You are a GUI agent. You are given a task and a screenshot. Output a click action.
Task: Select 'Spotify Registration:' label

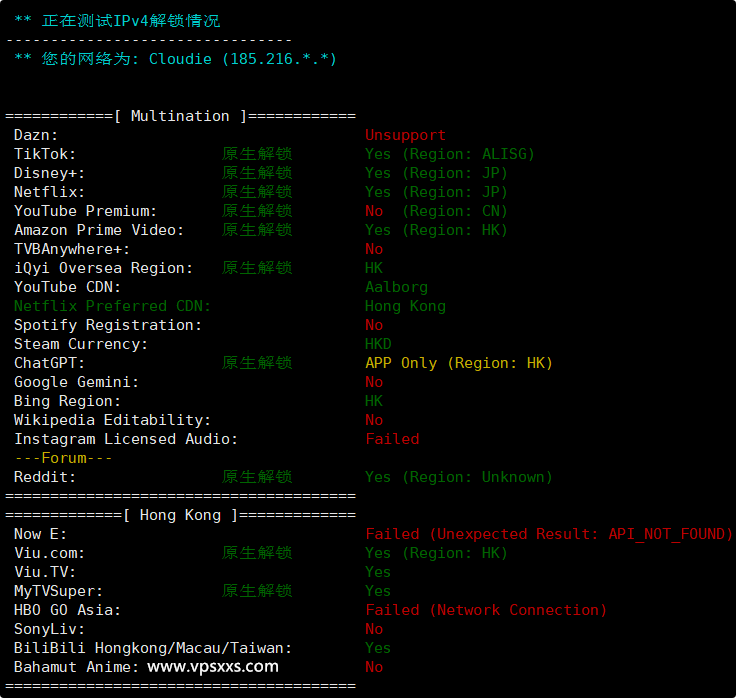tap(107, 325)
